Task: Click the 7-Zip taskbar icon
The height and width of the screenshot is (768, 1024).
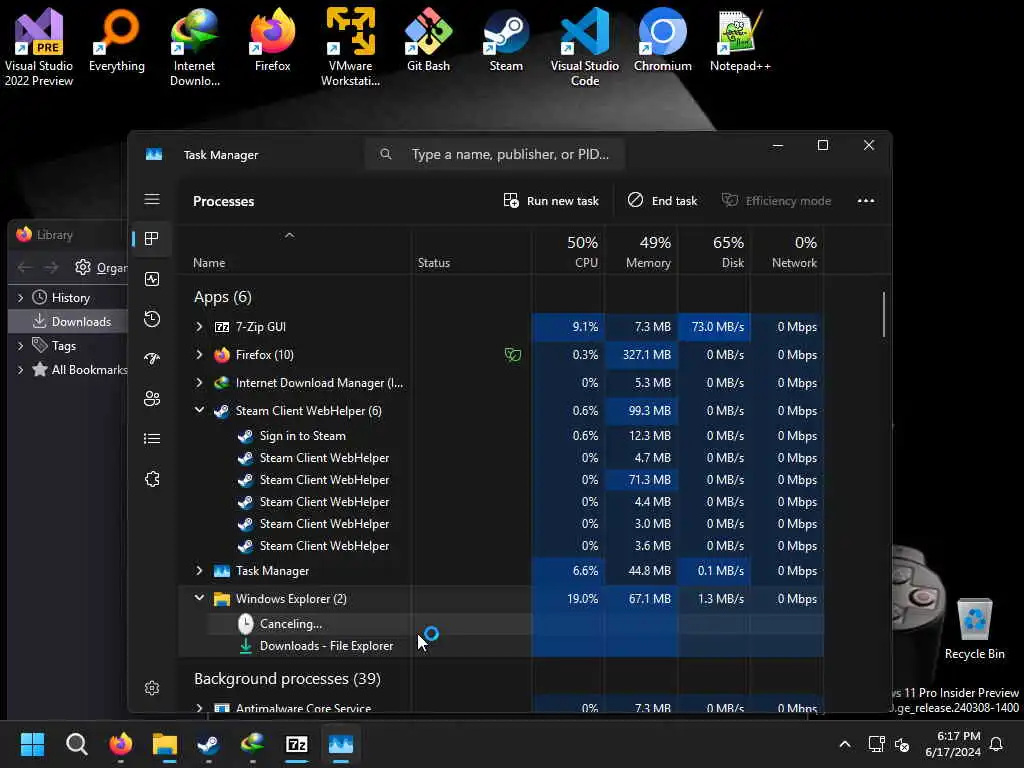Action: click(x=296, y=744)
